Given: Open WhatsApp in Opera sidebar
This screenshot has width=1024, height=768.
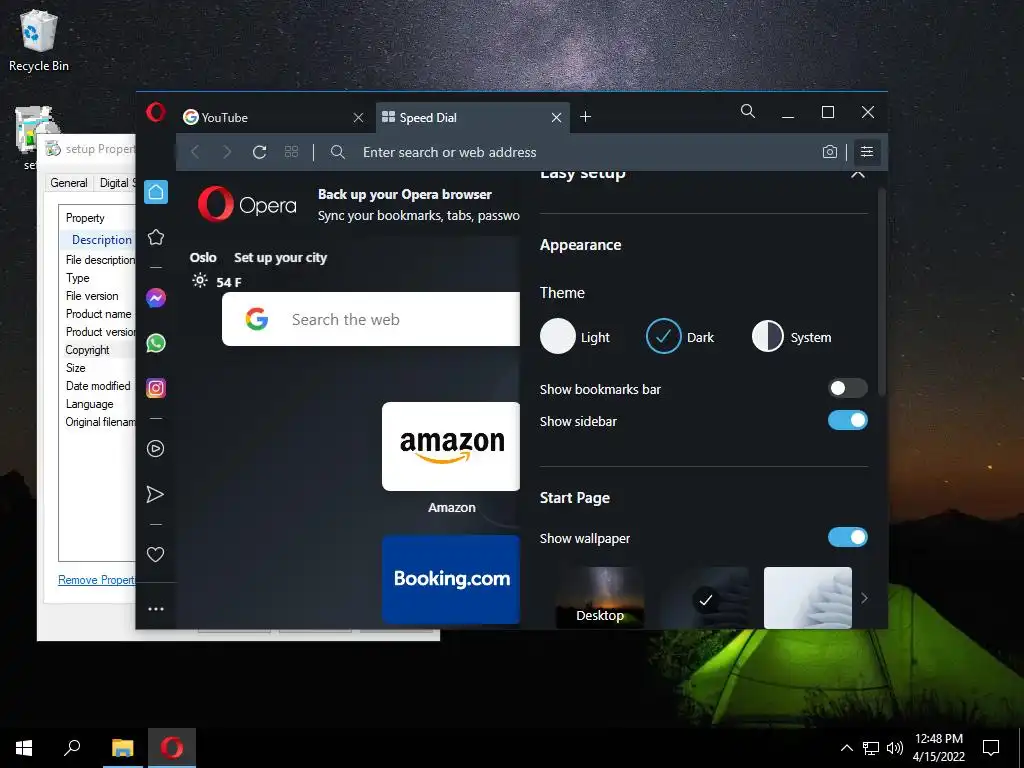Looking at the screenshot, I should [x=155, y=343].
